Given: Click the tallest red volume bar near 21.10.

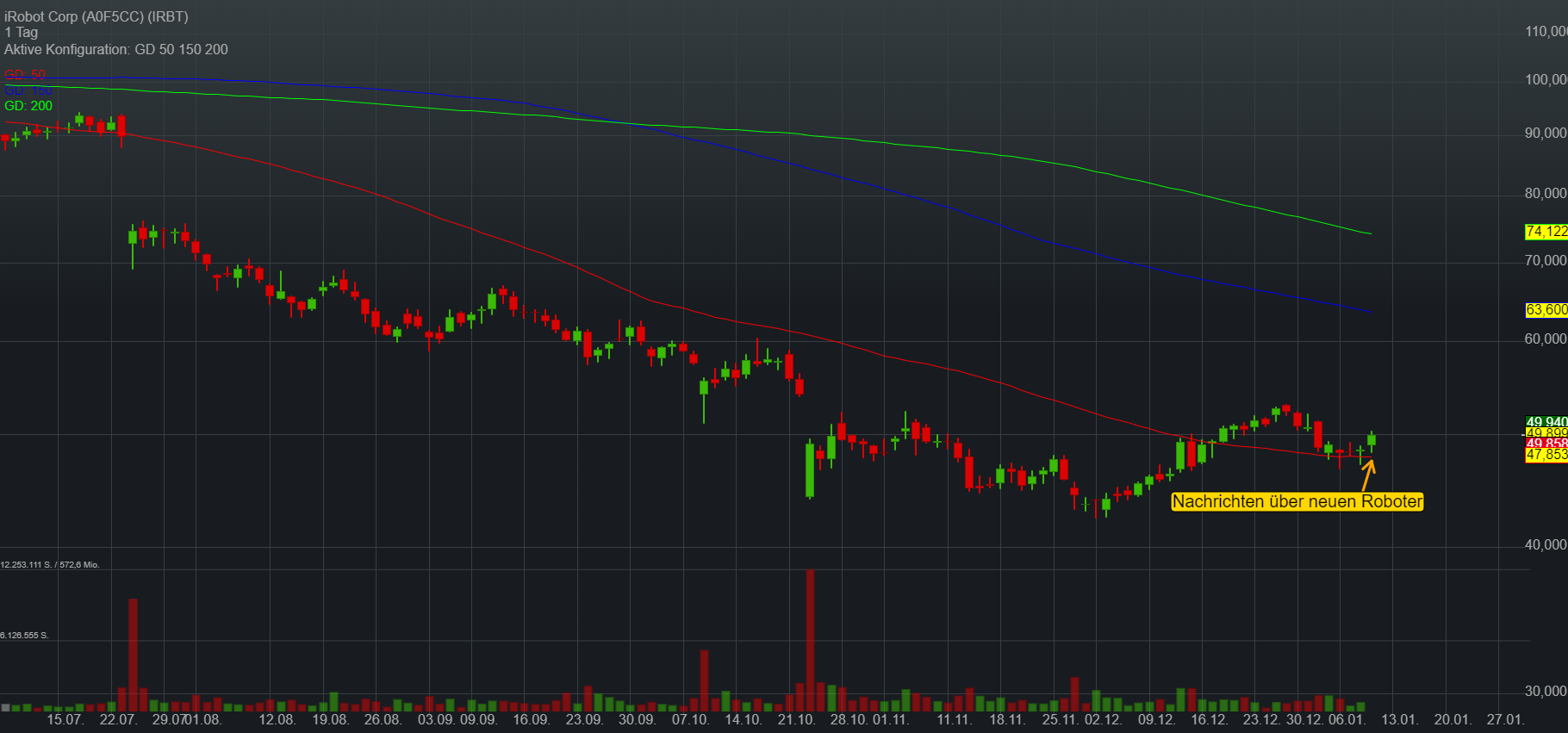Looking at the screenshot, I should pyautogui.click(x=810, y=640).
